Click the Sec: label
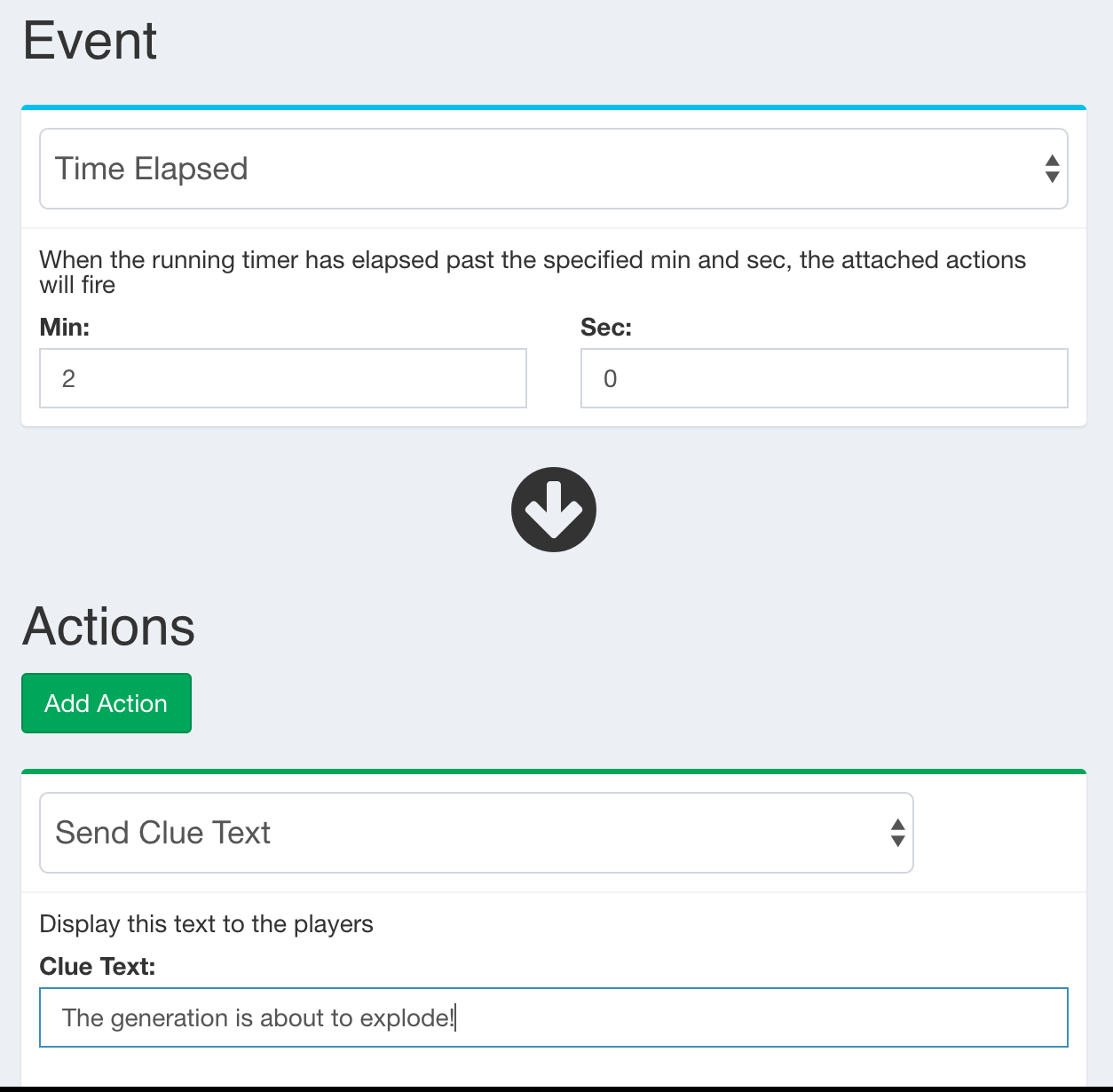Image resolution: width=1113 pixels, height=1092 pixels. [606, 328]
